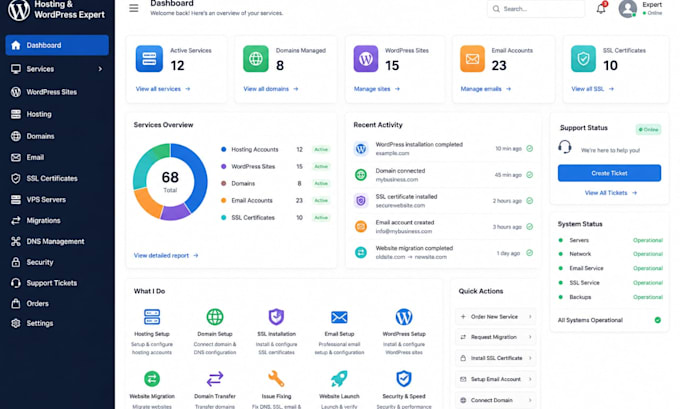Follow the View all SSL link
This screenshot has width=680, height=409.
(592, 89)
